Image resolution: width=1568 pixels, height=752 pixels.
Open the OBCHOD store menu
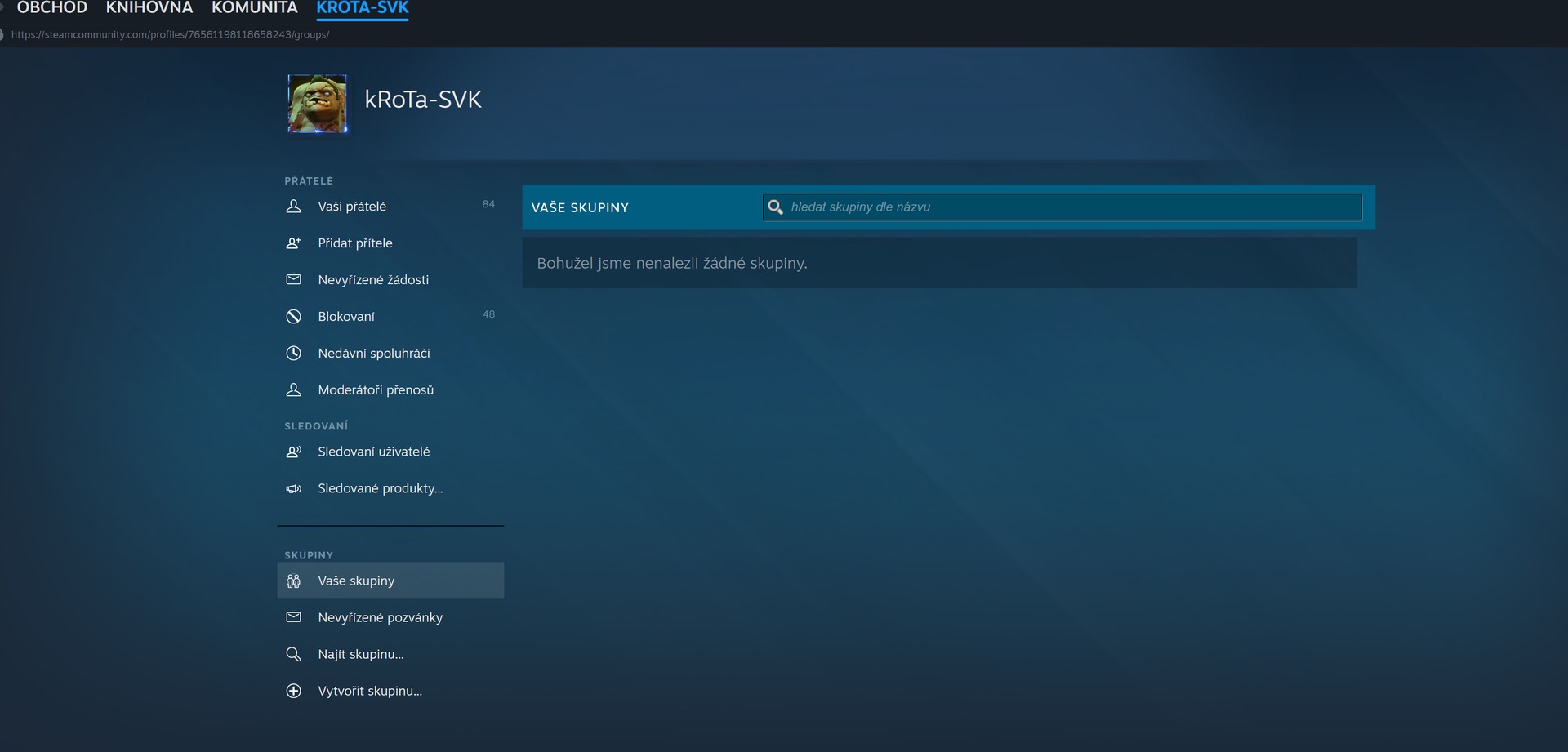point(51,8)
